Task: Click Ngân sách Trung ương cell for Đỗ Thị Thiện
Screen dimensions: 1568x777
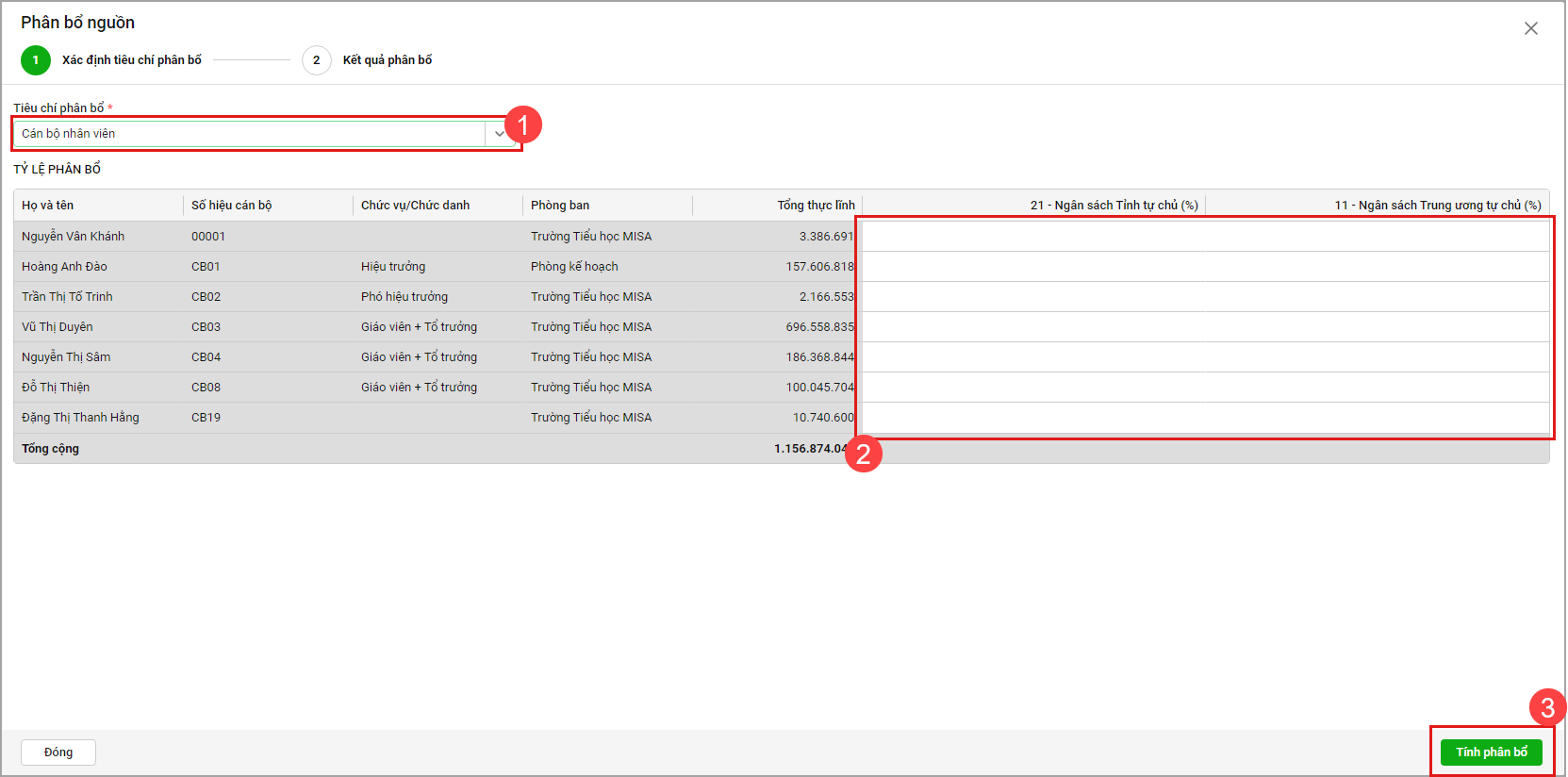Action: [x=1377, y=388]
